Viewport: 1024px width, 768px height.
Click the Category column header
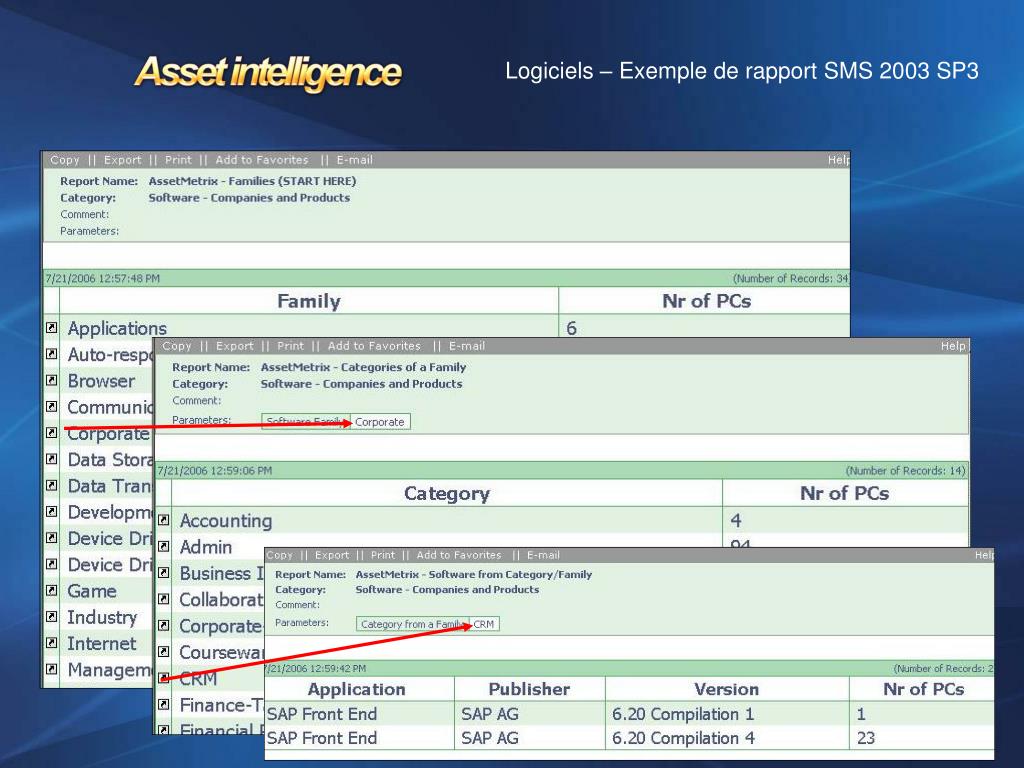coord(447,494)
